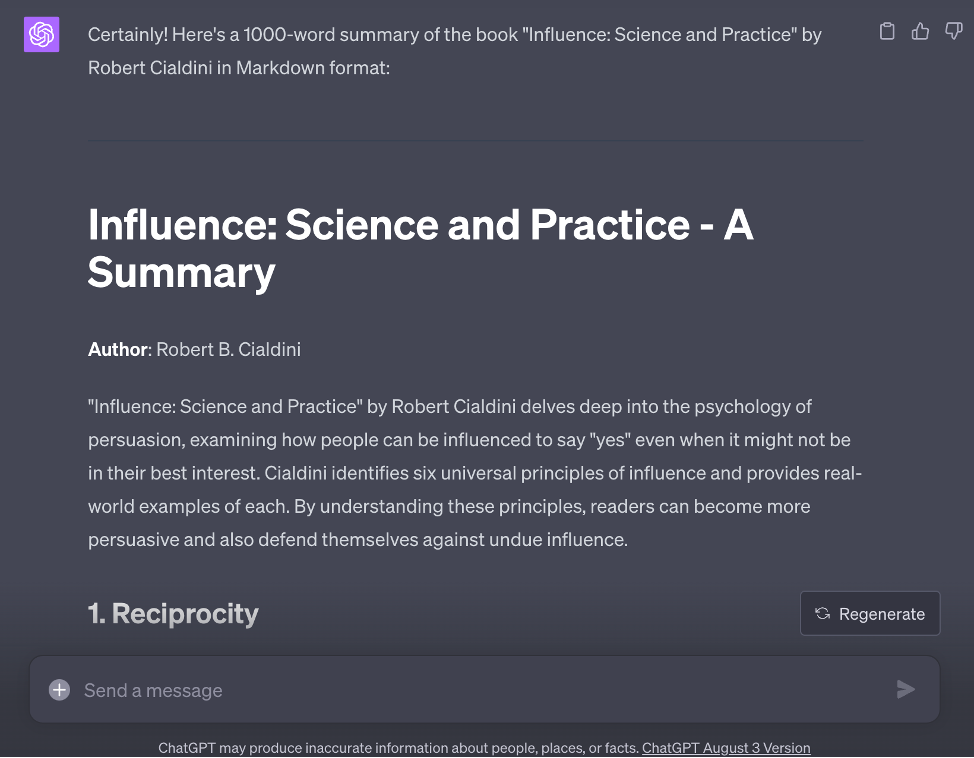This screenshot has width=974, height=758.
Task: Click the paragraph line about psychology of persuasion
Action: point(449,407)
